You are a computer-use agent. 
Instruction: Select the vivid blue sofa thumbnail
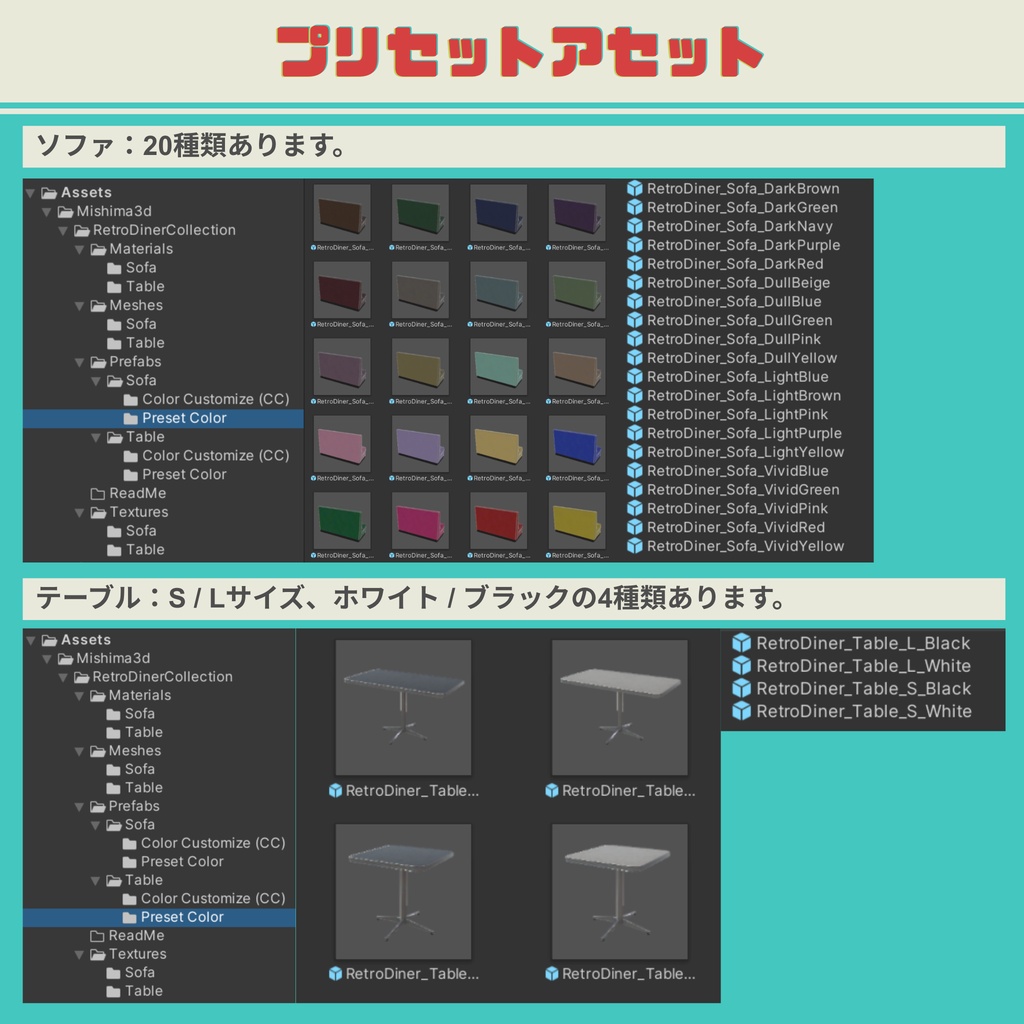pos(577,444)
